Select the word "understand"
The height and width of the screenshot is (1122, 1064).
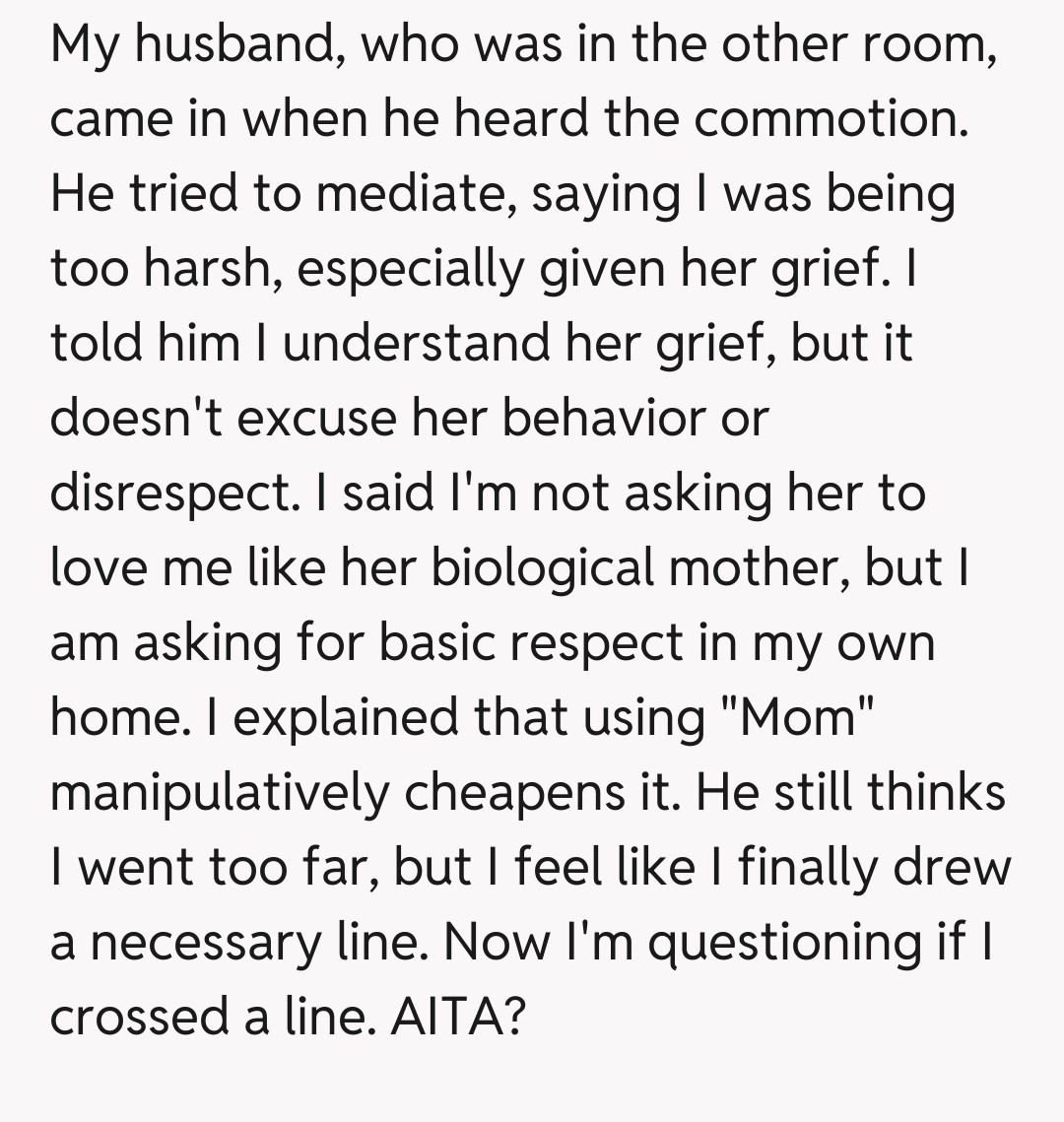[x=413, y=345]
